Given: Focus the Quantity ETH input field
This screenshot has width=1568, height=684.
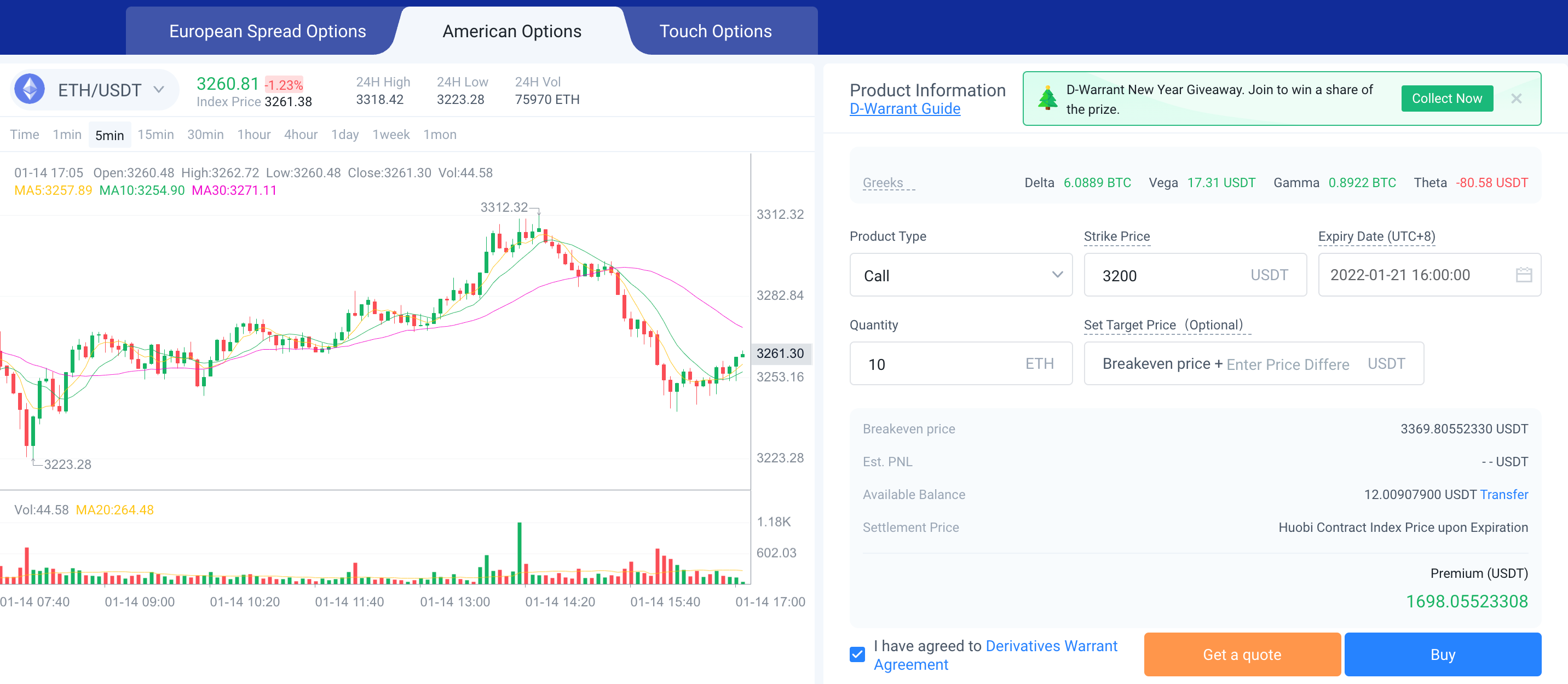Looking at the screenshot, I should click(x=937, y=364).
